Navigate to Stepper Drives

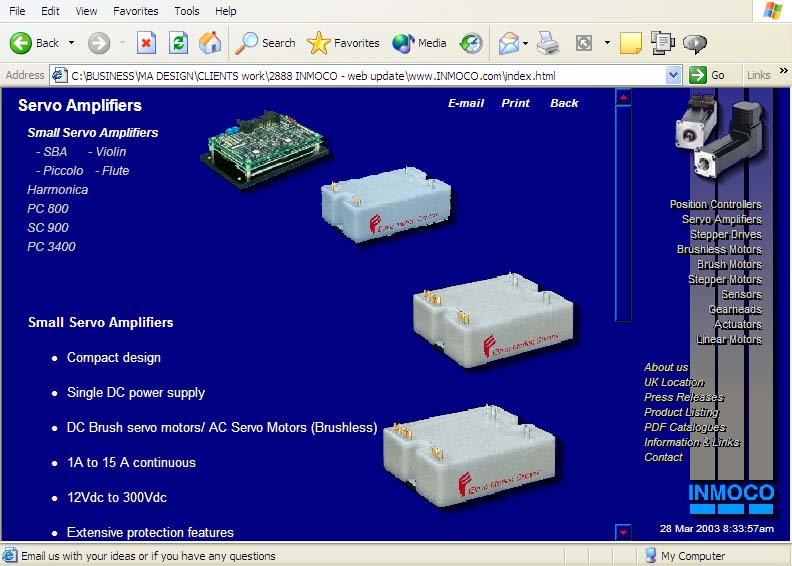[x=726, y=235]
